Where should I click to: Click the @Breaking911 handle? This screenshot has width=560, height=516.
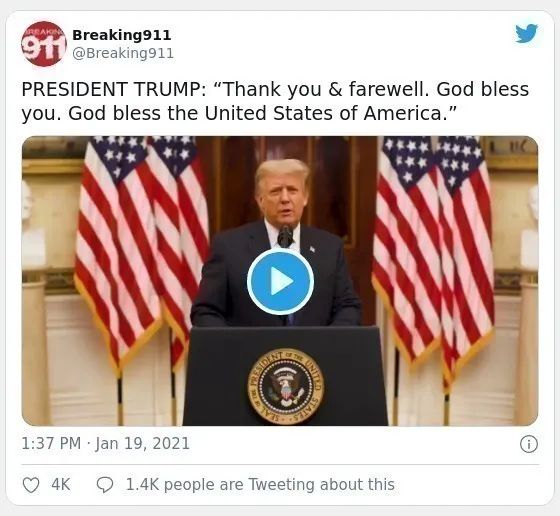[x=123, y=53]
